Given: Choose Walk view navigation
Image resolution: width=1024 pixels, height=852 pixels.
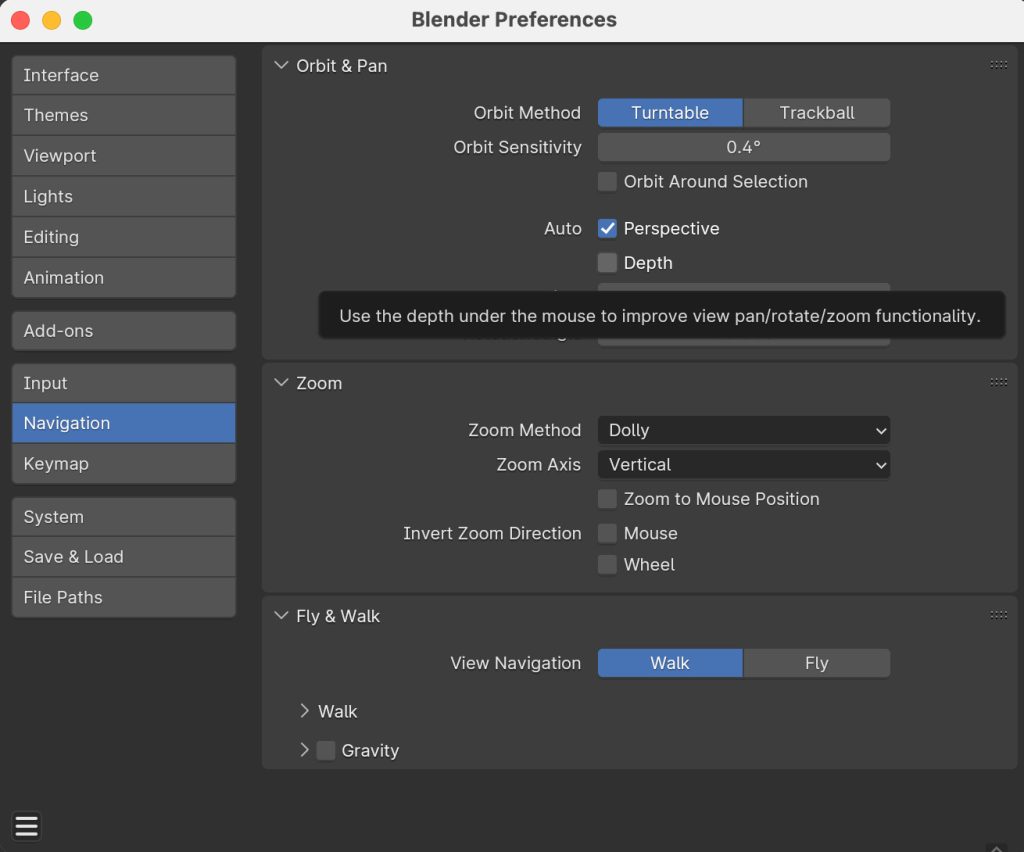Looking at the screenshot, I should click(670, 663).
